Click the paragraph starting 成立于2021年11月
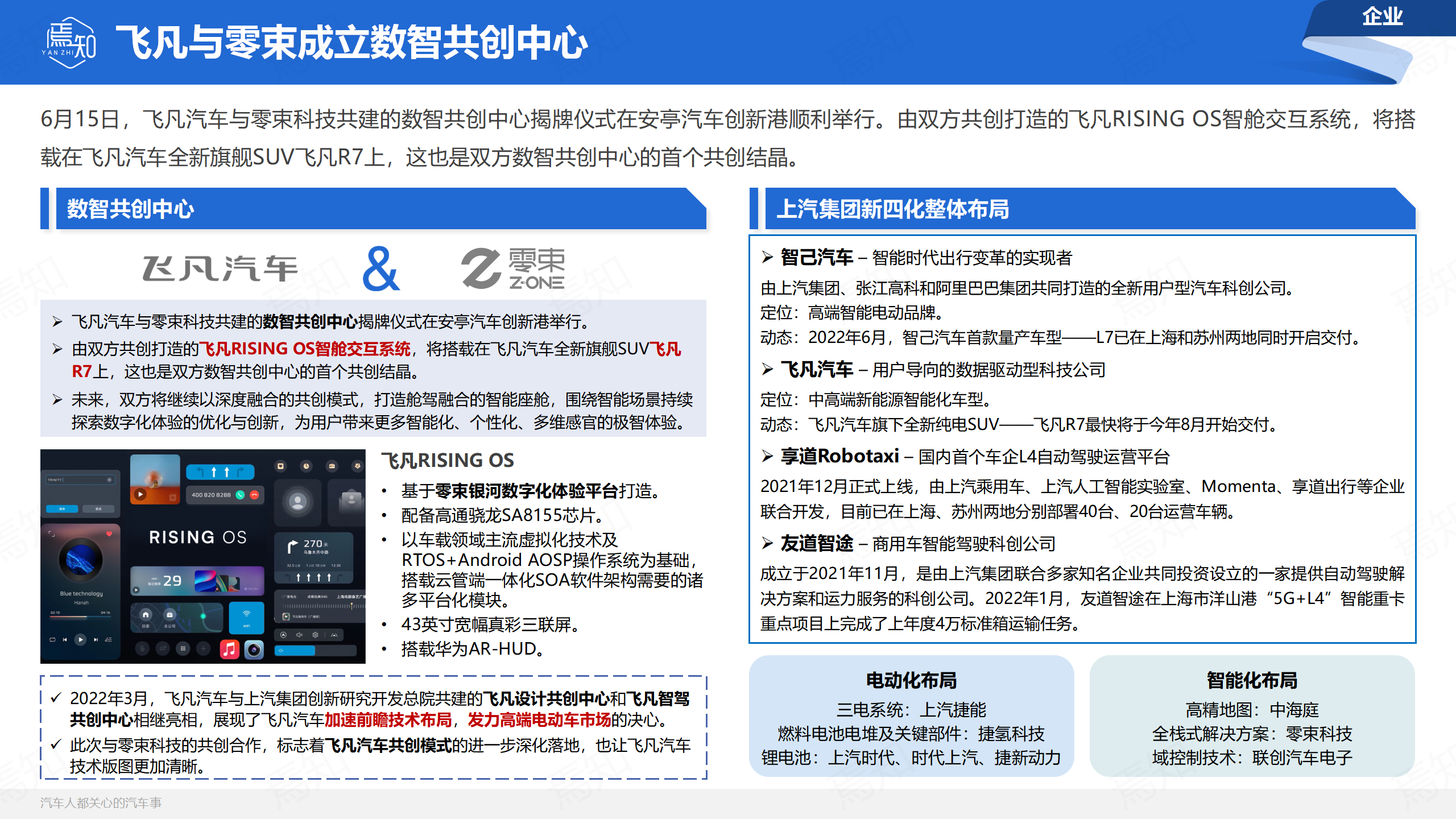This screenshot has height=819, width=1456. pyautogui.click(x=1083, y=599)
